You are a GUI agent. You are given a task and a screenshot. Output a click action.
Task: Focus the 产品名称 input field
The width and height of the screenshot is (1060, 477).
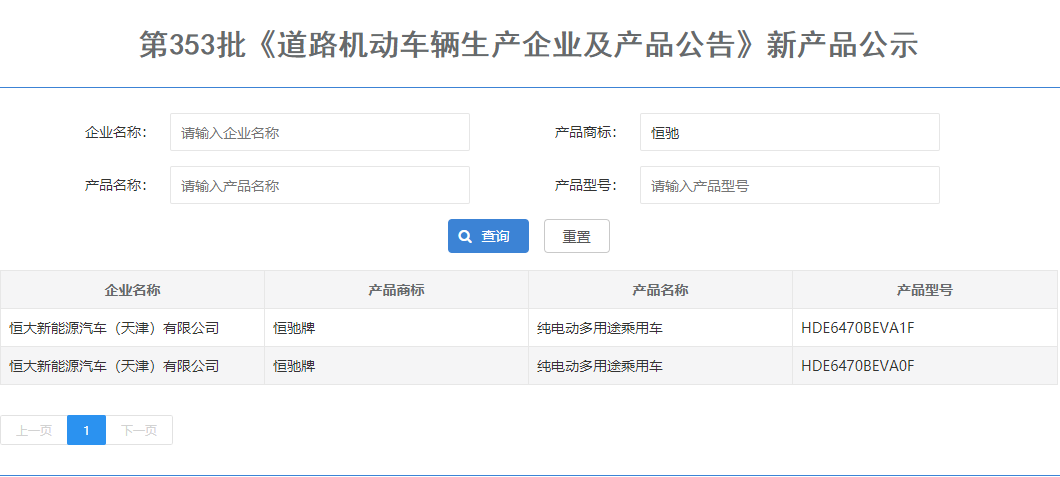320,185
